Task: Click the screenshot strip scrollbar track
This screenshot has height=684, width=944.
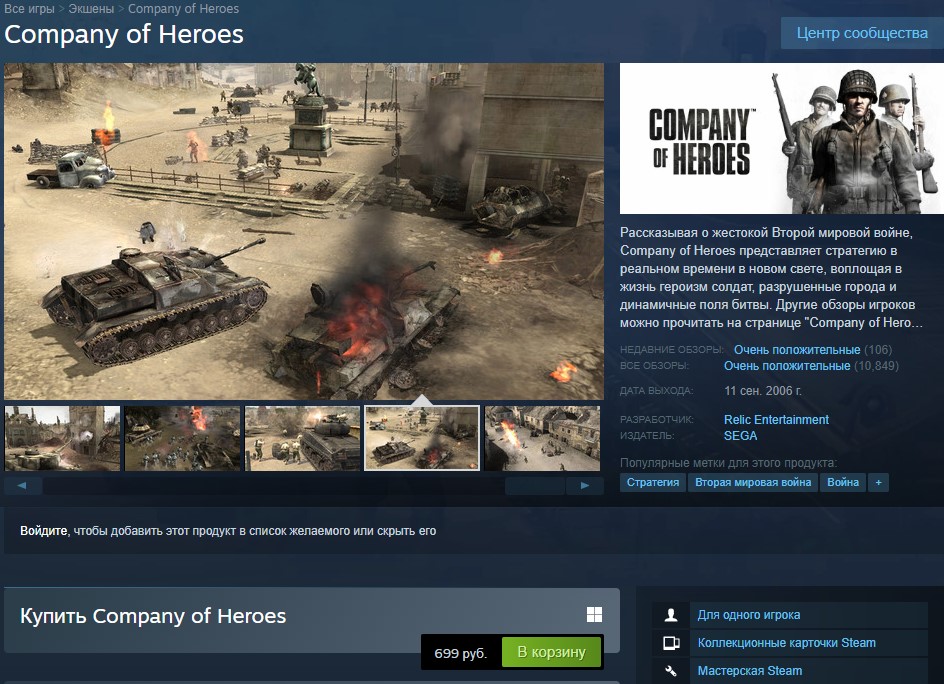Action: tap(274, 485)
